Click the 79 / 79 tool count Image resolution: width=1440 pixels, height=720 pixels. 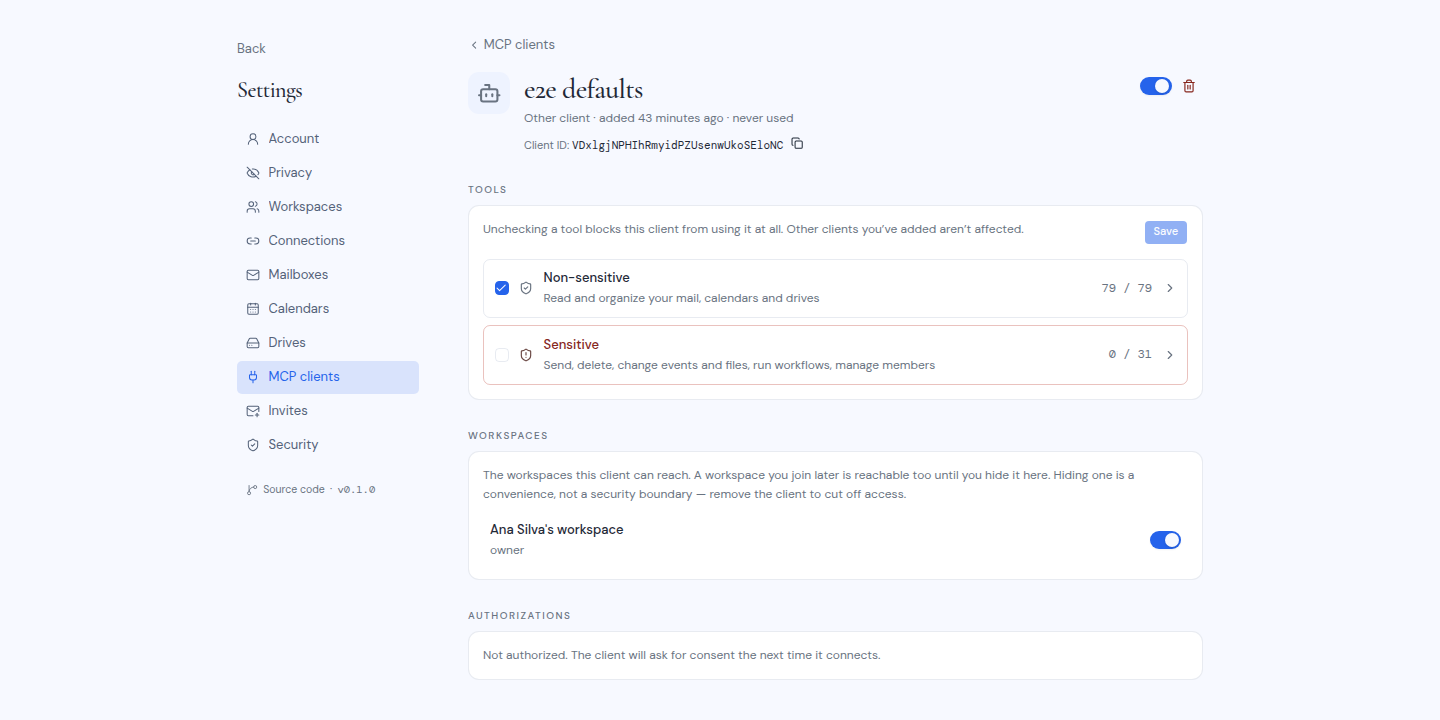coord(1127,288)
